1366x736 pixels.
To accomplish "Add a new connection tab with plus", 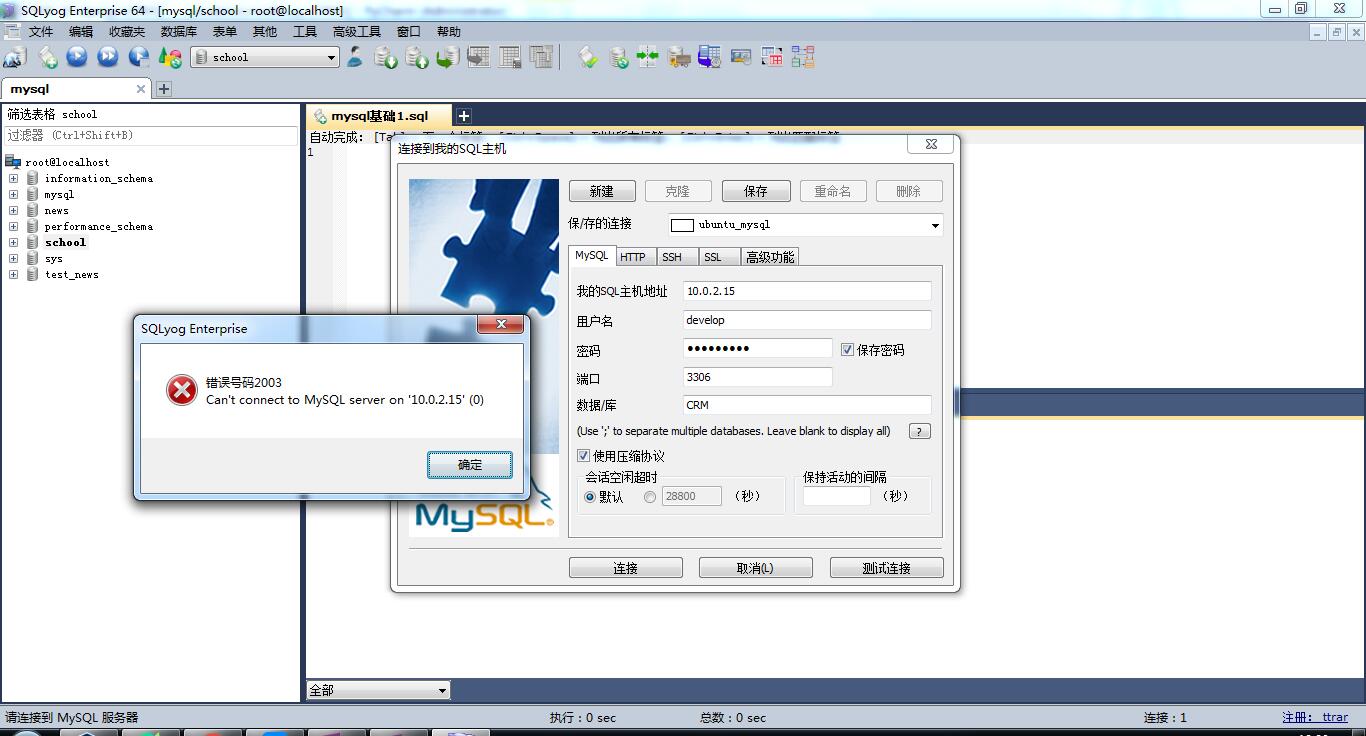I will tap(164, 89).
